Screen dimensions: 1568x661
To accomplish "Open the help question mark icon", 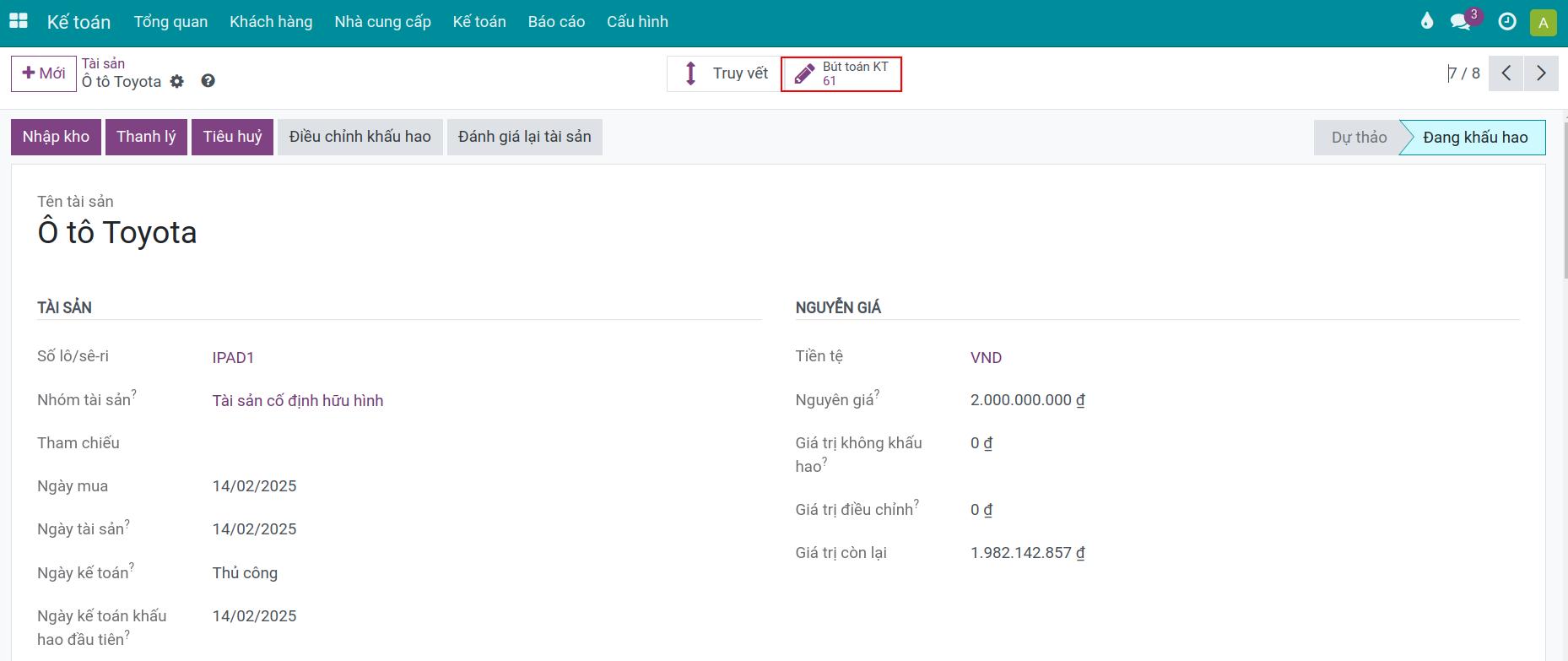I will click(208, 81).
